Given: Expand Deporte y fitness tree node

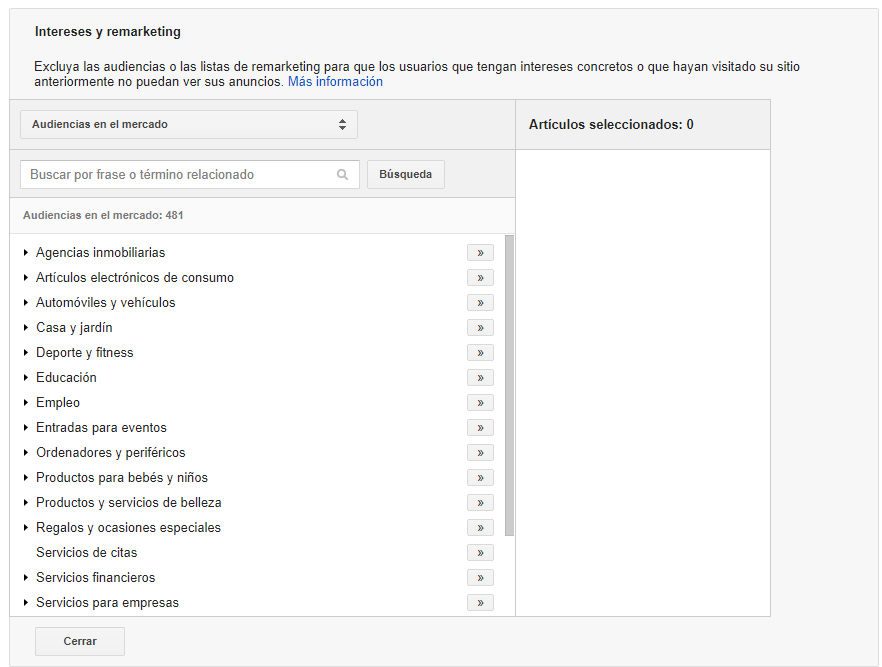Looking at the screenshot, I should coord(26,353).
